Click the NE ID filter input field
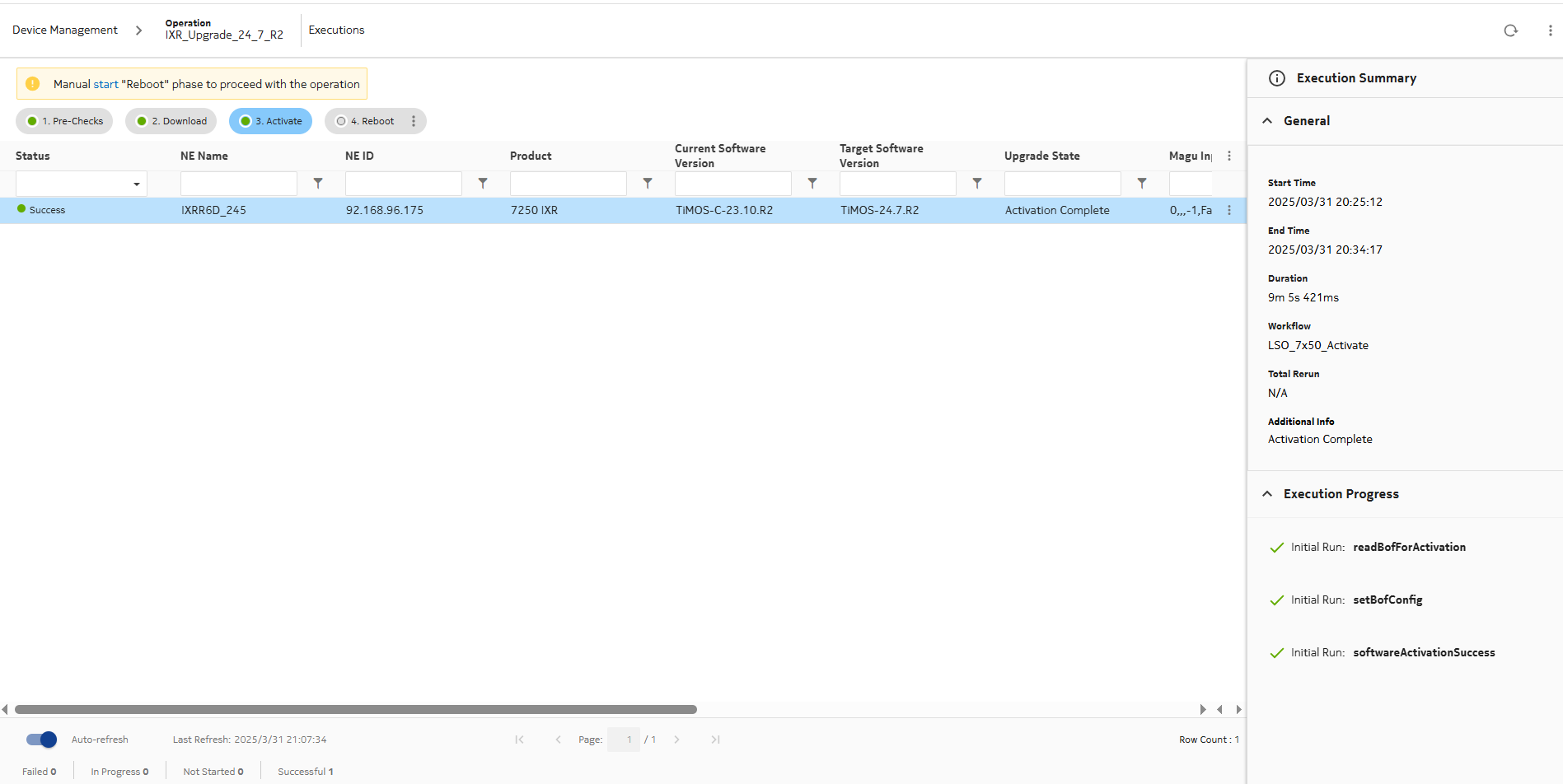Screen dimensions: 1563x784 [403, 184]
